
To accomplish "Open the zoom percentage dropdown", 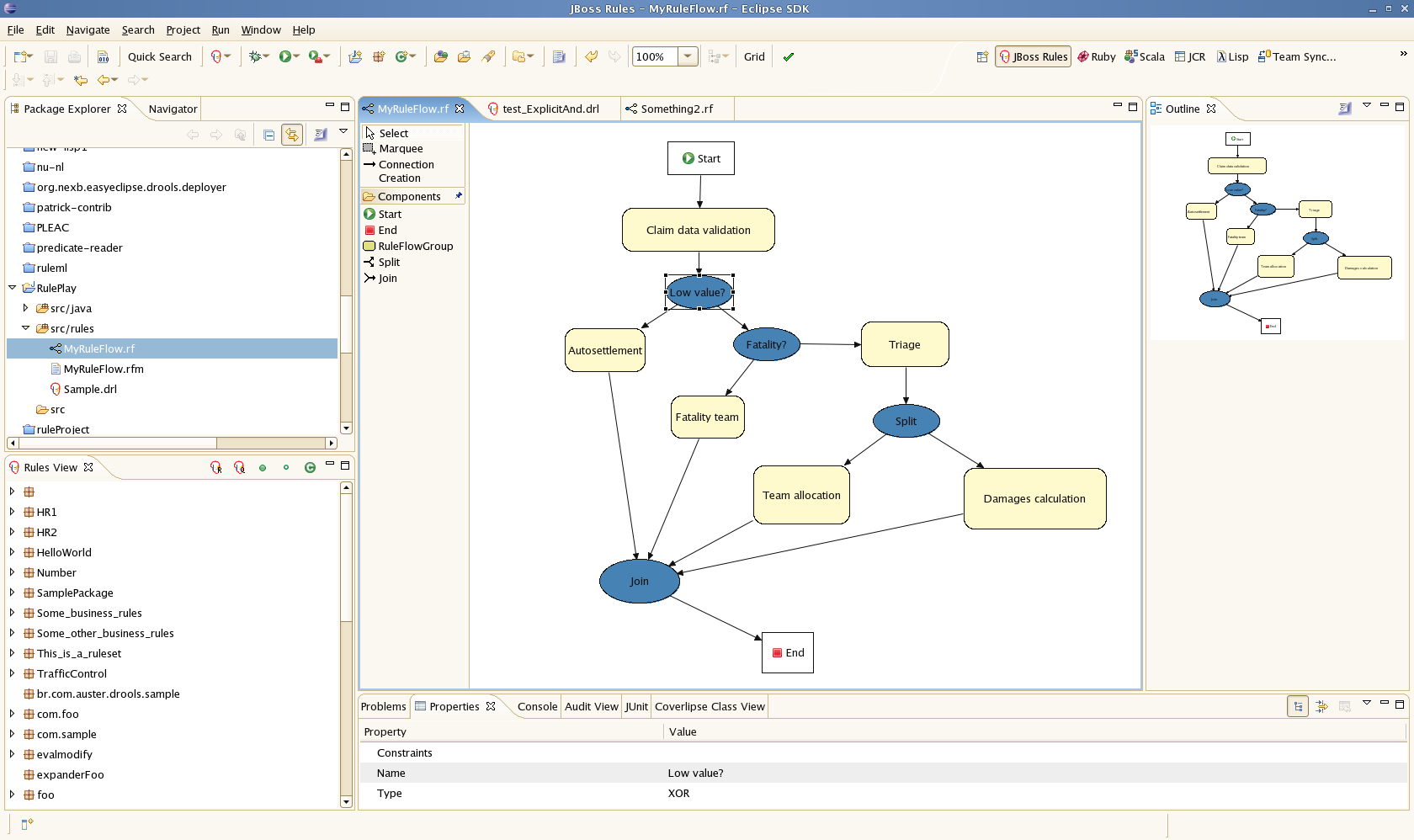I will (x=688, y=57).
